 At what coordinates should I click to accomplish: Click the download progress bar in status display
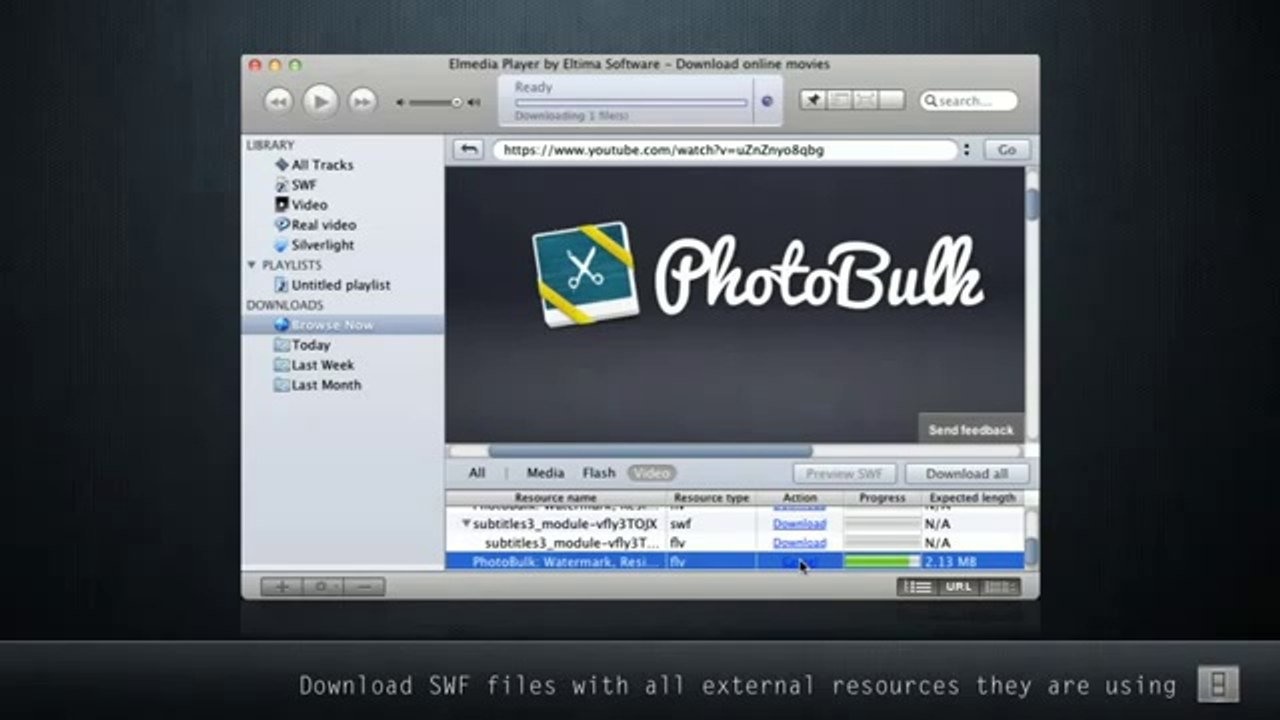pyautogui.click(x=630, y=102)
